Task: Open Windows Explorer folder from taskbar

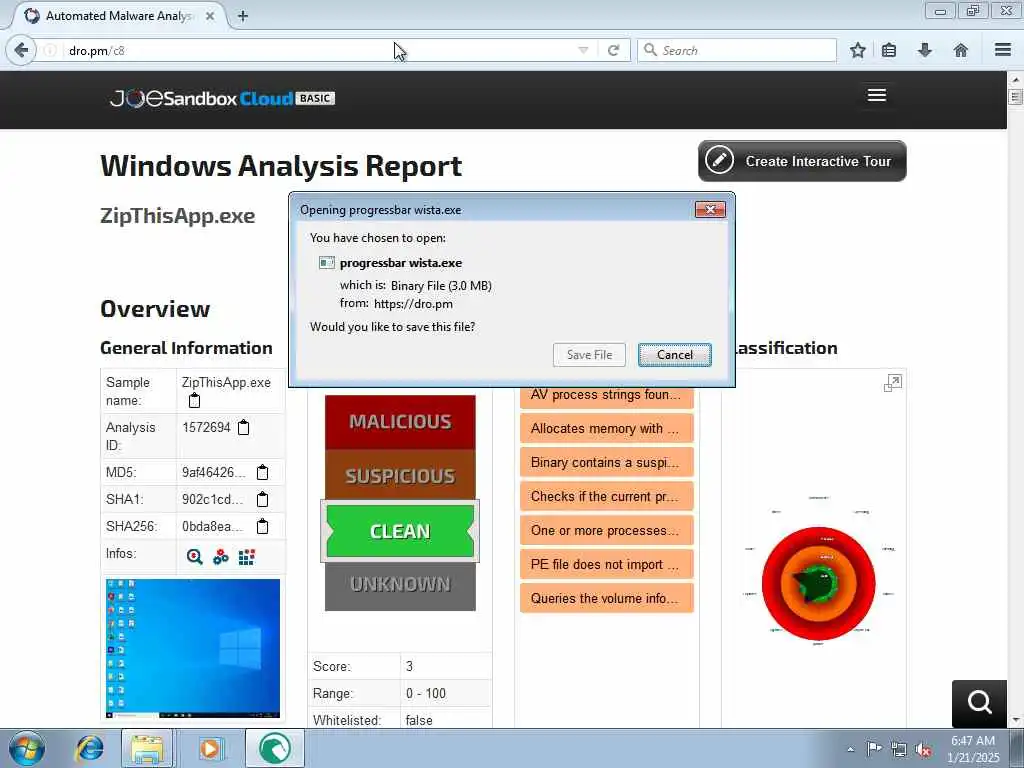Action: point(147,748)
